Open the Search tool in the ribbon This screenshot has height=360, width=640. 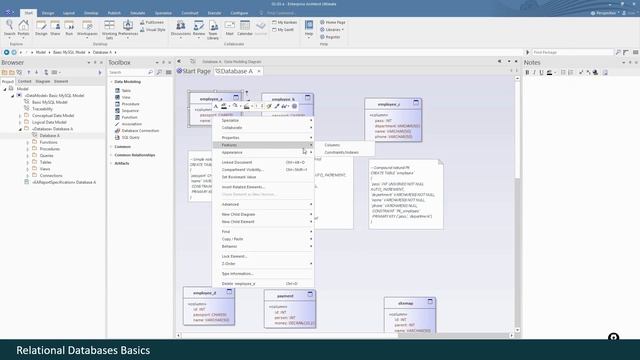(9, 28)
